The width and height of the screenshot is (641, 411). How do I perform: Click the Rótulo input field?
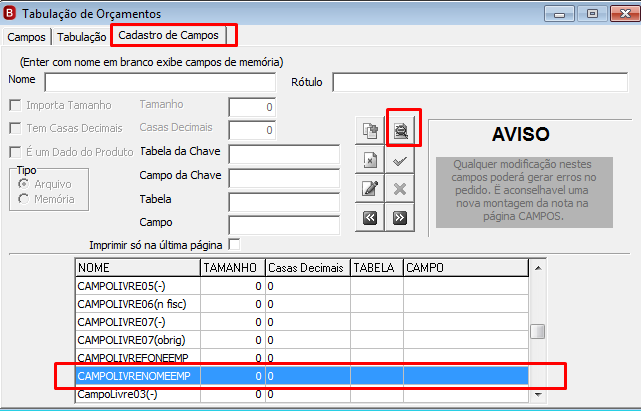click(x=480, y=82)
